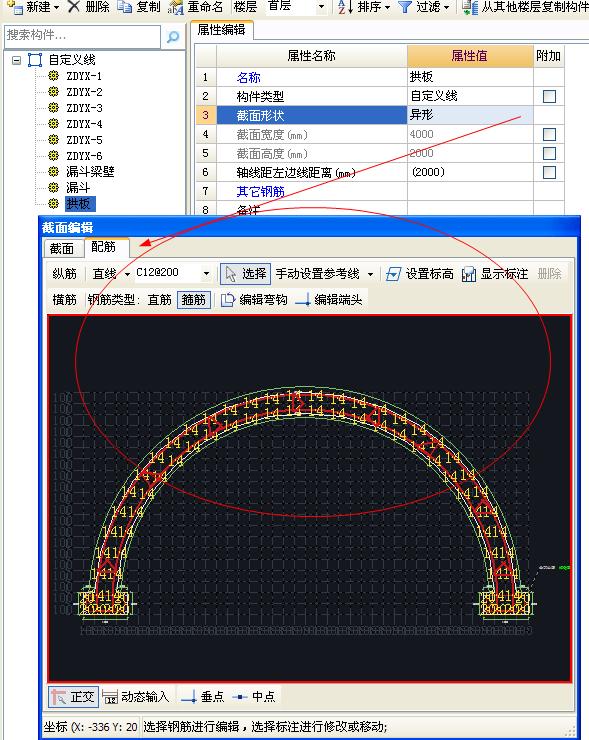This screenshot has width=589, height=740.
Task: Click the 其它钢筋 property link
Action: pos(260,191)
